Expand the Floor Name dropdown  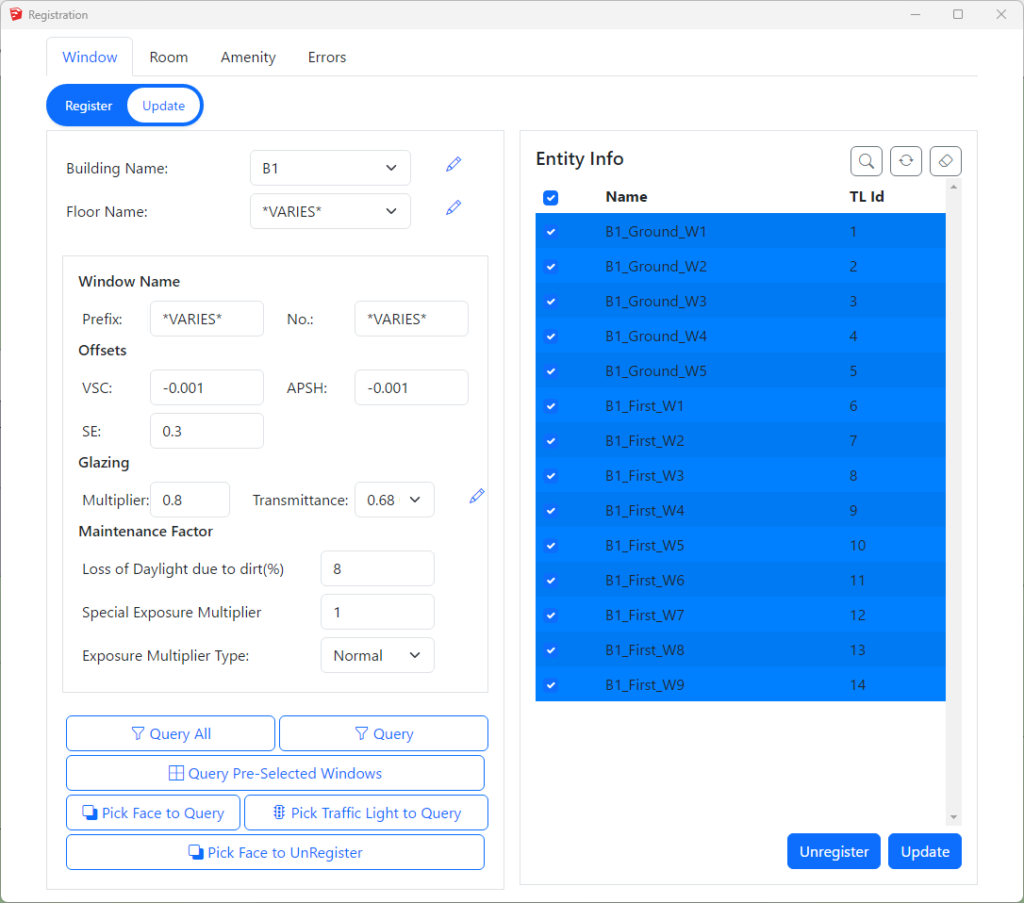point(330,212)
